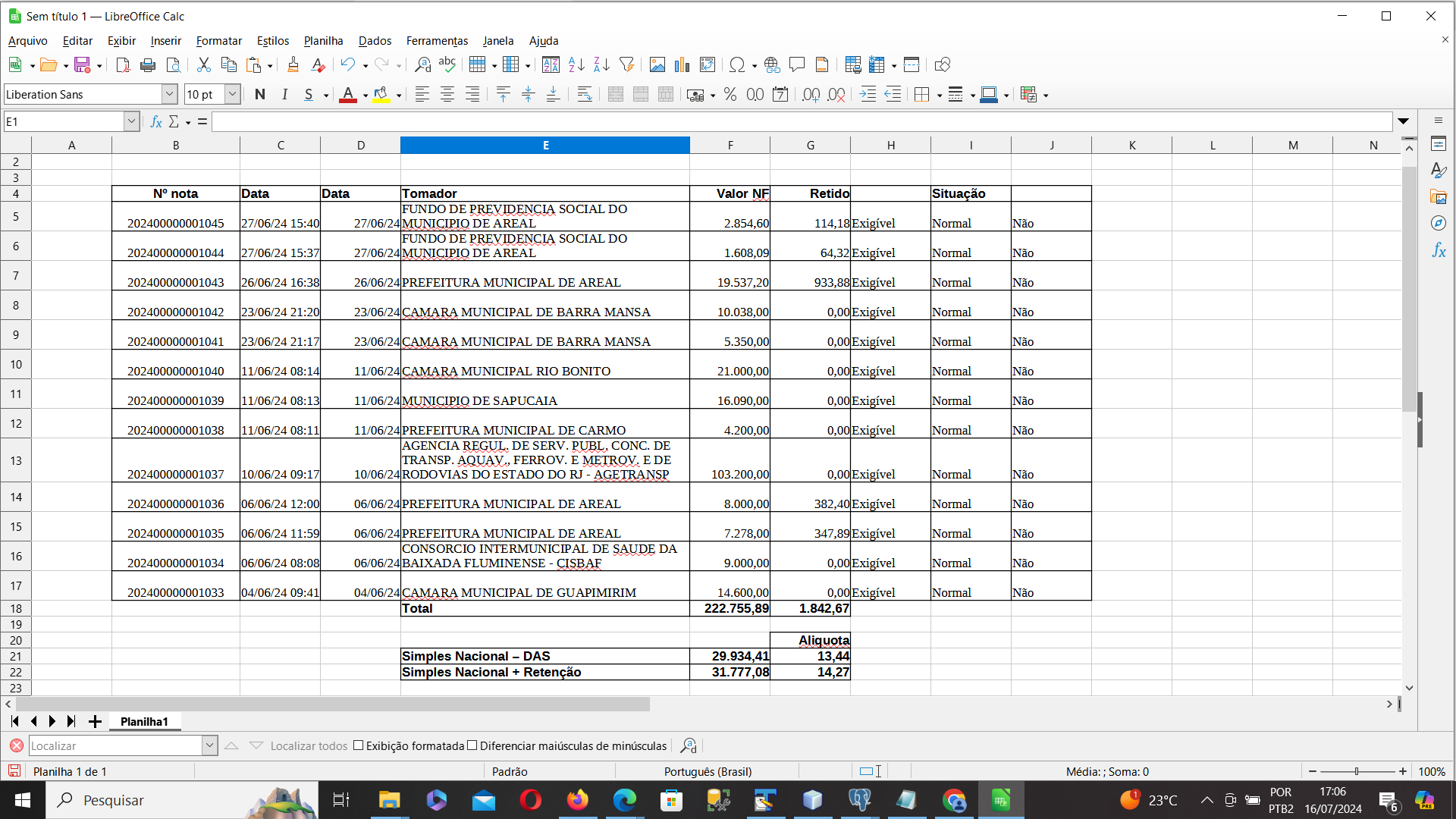
Task: Open the 10 pt font size dropdown
Action: 232,95
